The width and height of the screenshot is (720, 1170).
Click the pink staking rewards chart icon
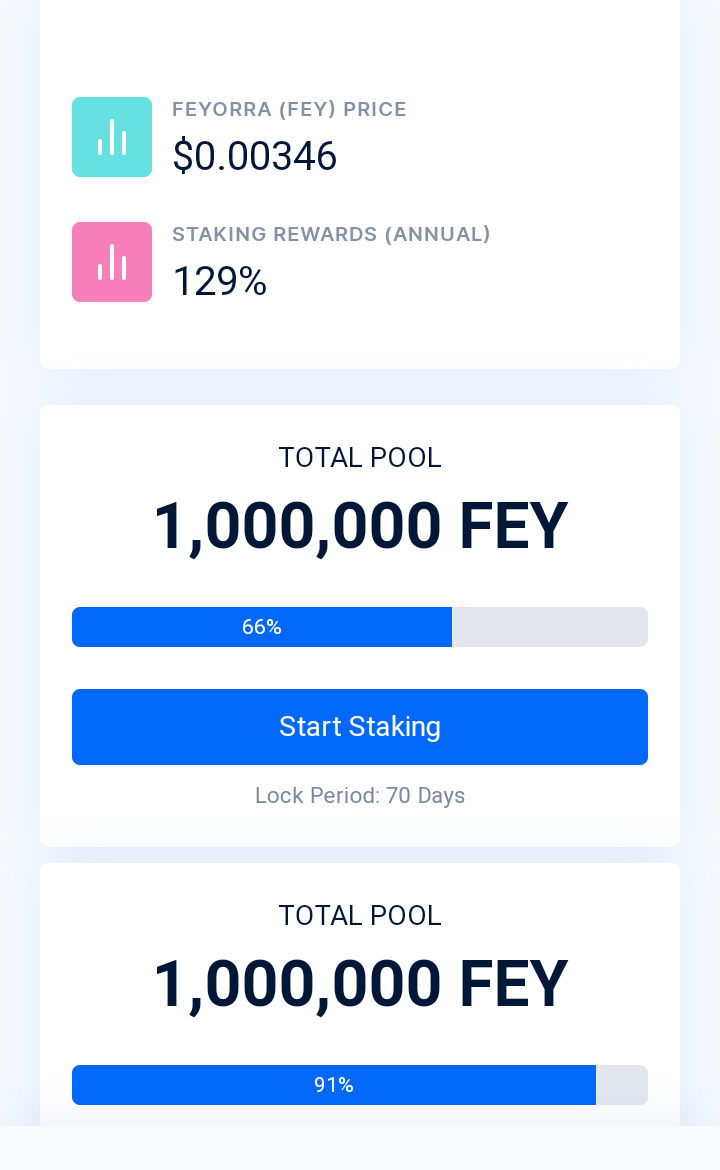coord(112,262)
